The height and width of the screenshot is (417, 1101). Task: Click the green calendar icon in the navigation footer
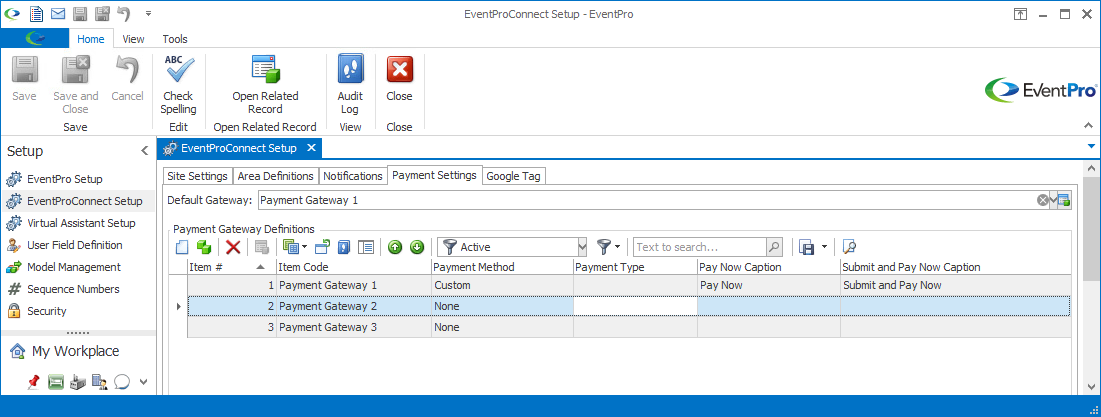pyautogui.click(x=56, y=382)
